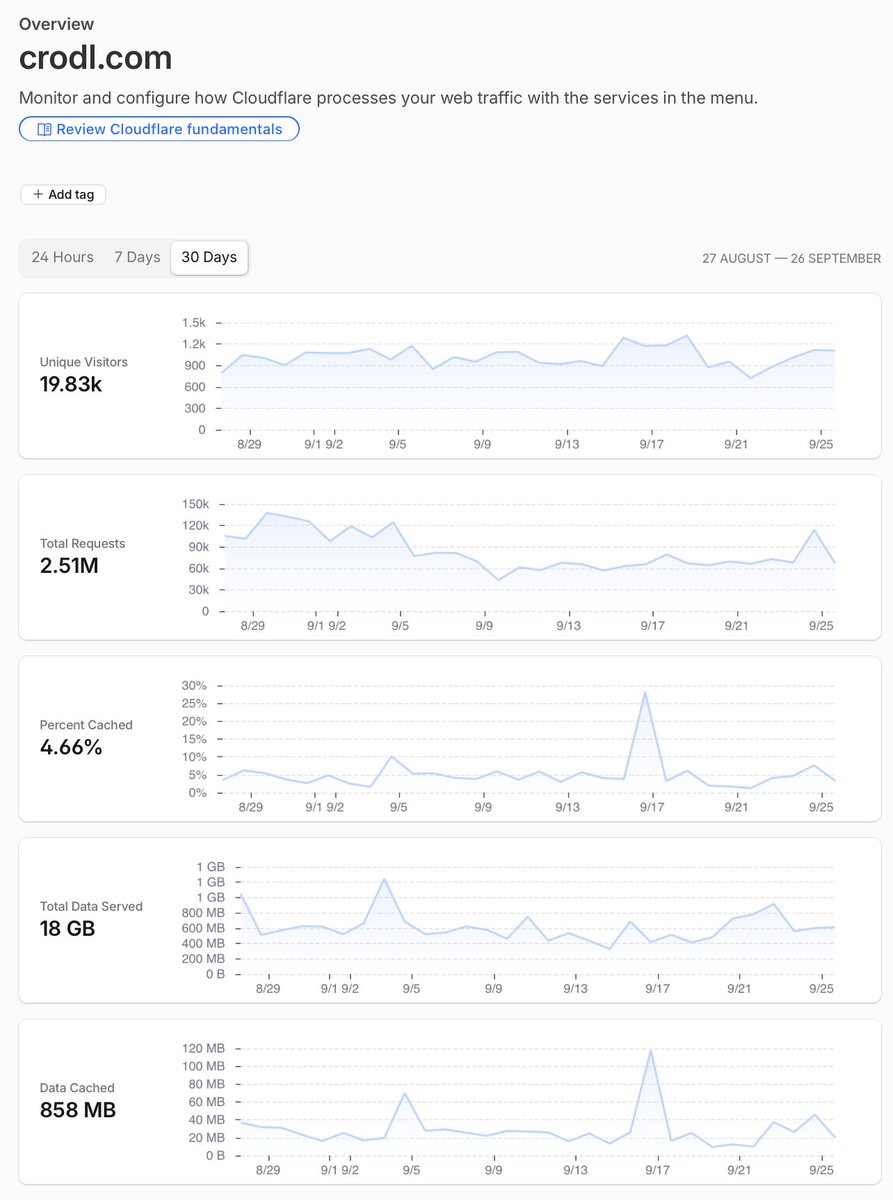The height and width of the screenshot is (1200, 893).
Task: Open Review Cloudflare fundamentals link
Action: coord(159,129)
